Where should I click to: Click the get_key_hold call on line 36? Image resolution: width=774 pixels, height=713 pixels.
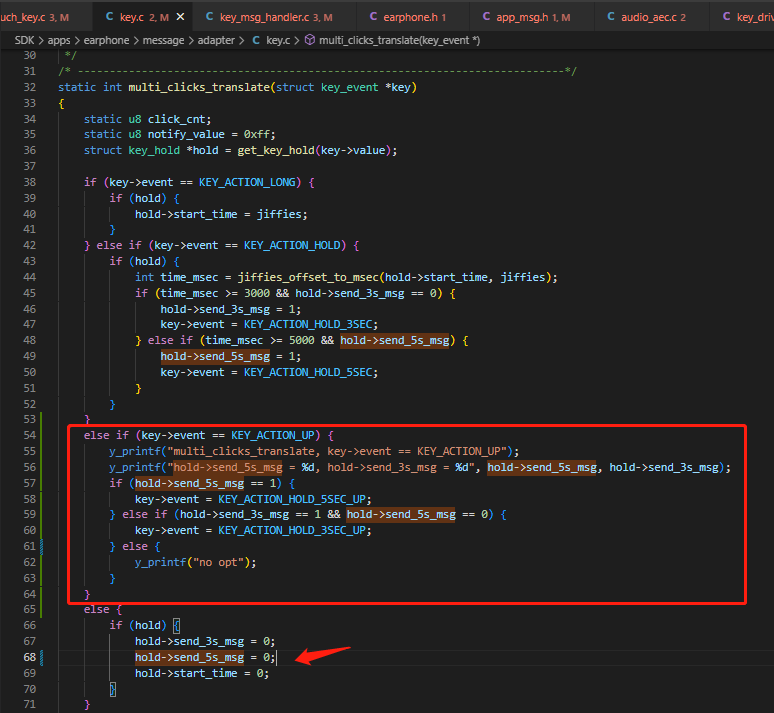[x=275, y=150]
